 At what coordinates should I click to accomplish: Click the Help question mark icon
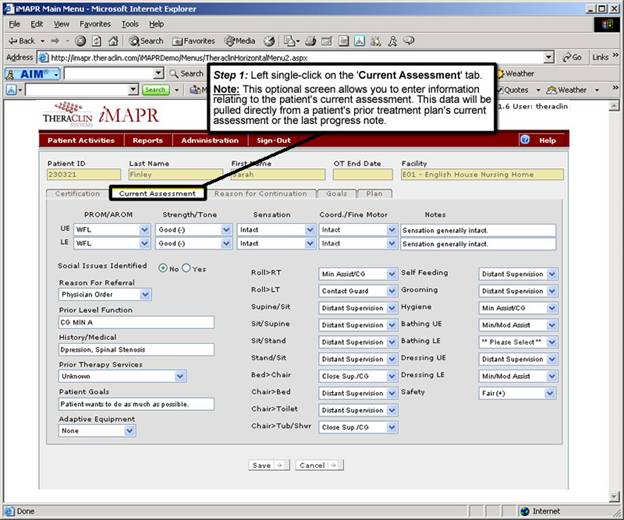(524, 140)
